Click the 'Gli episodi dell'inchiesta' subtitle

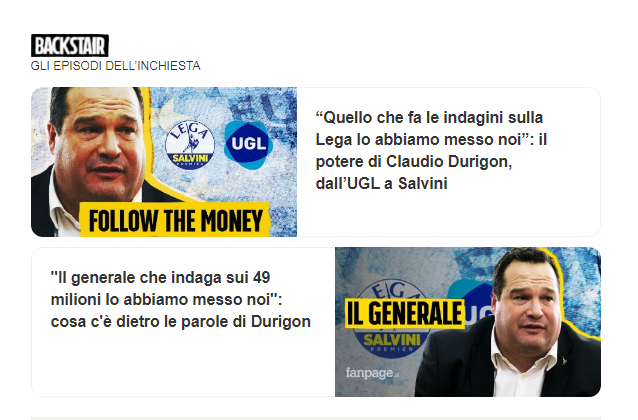click(x=116, y=66)
